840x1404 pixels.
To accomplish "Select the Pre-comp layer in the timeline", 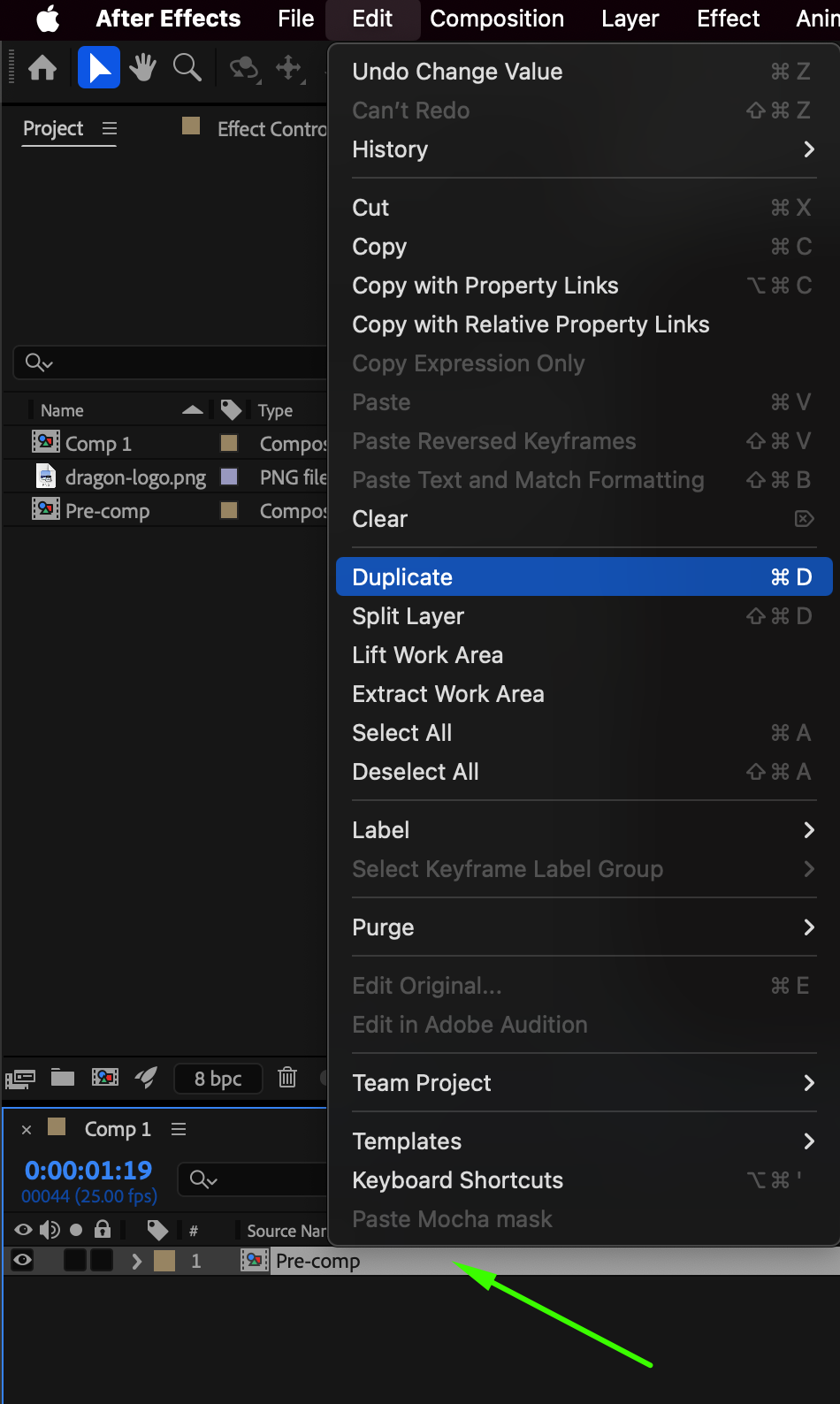I will click(x=317, y=1261).
